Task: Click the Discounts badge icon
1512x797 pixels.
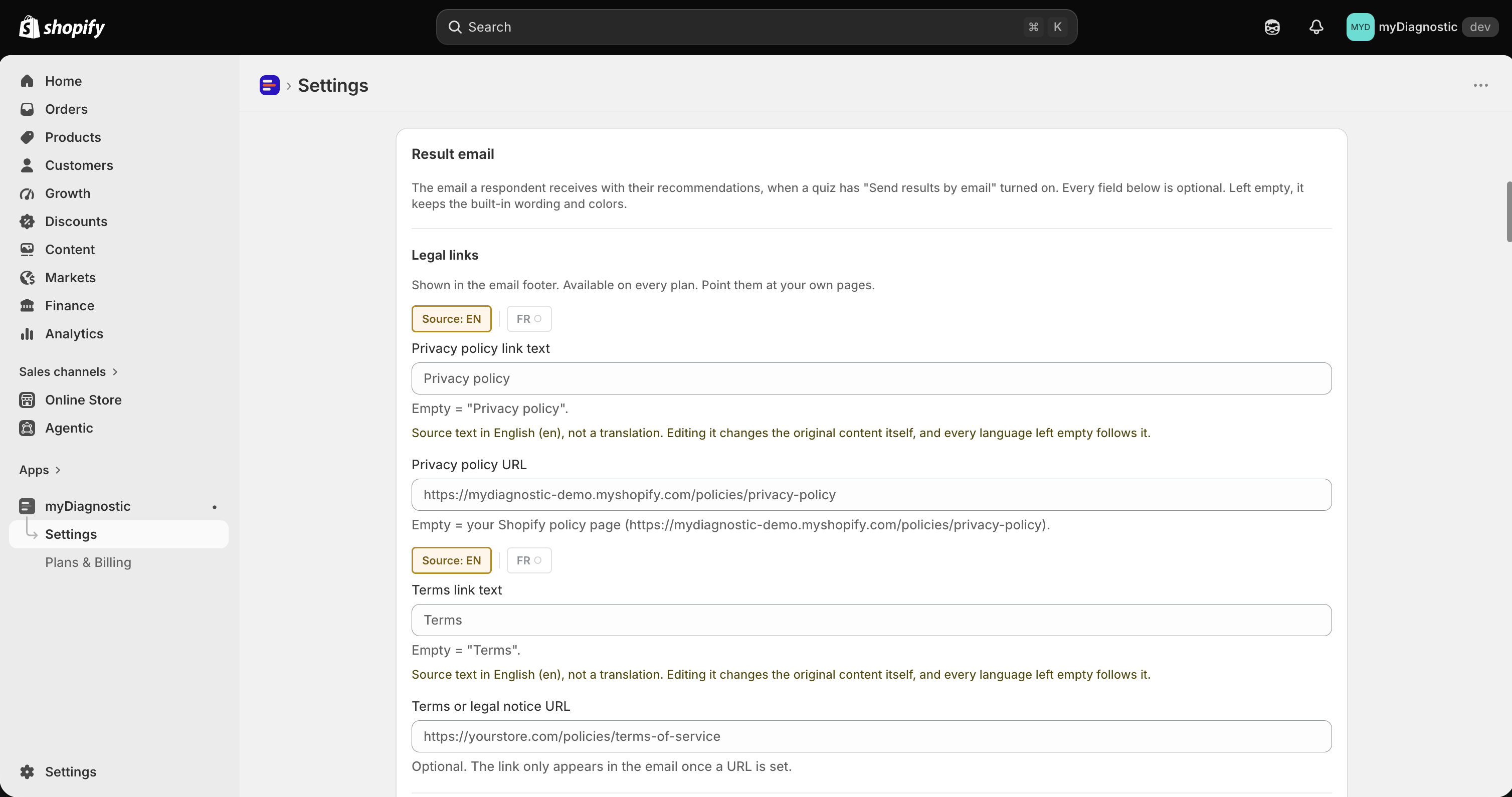Action: coord(27,222)
